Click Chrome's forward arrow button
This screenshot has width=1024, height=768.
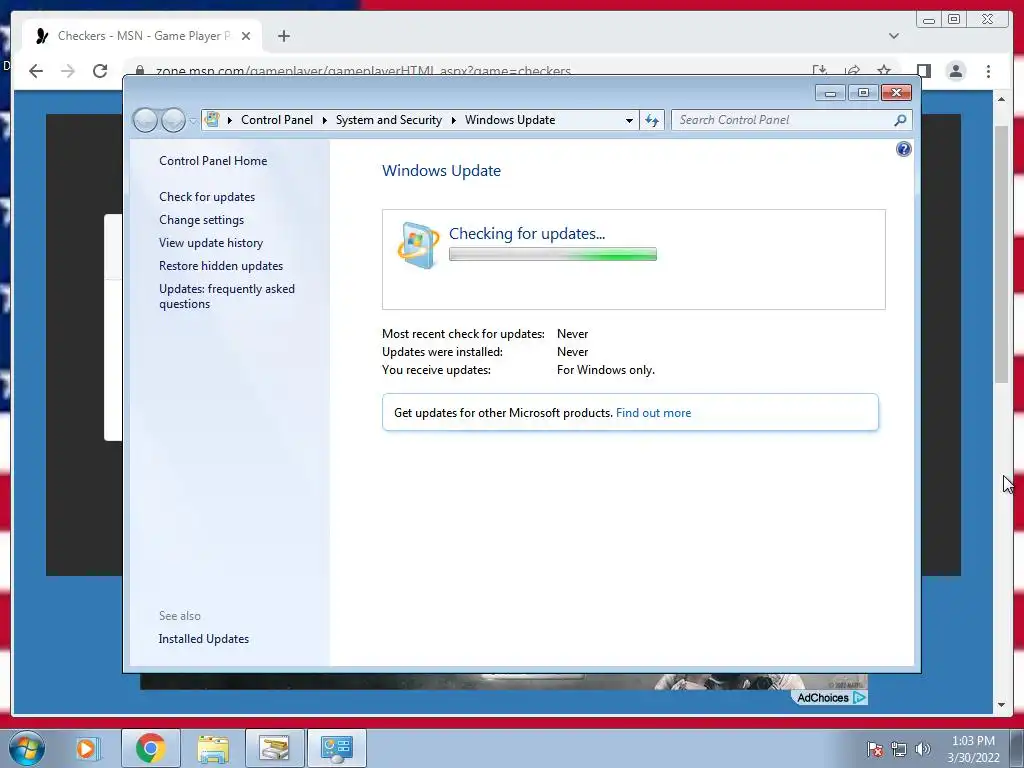coord(68,71)
